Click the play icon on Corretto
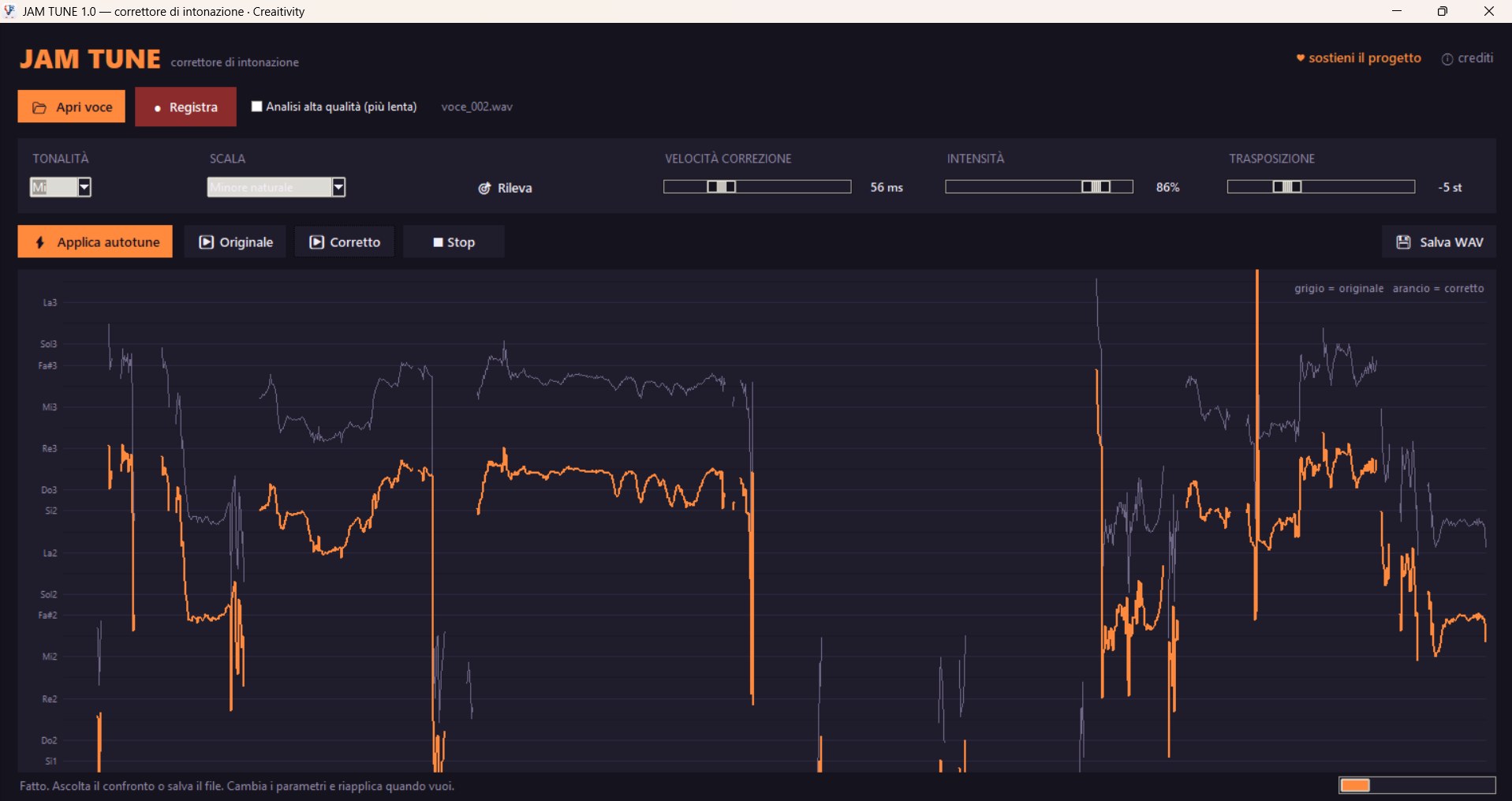Image resolution: width=1512 pixels, height=801 pixels. (x=316, y=242)
